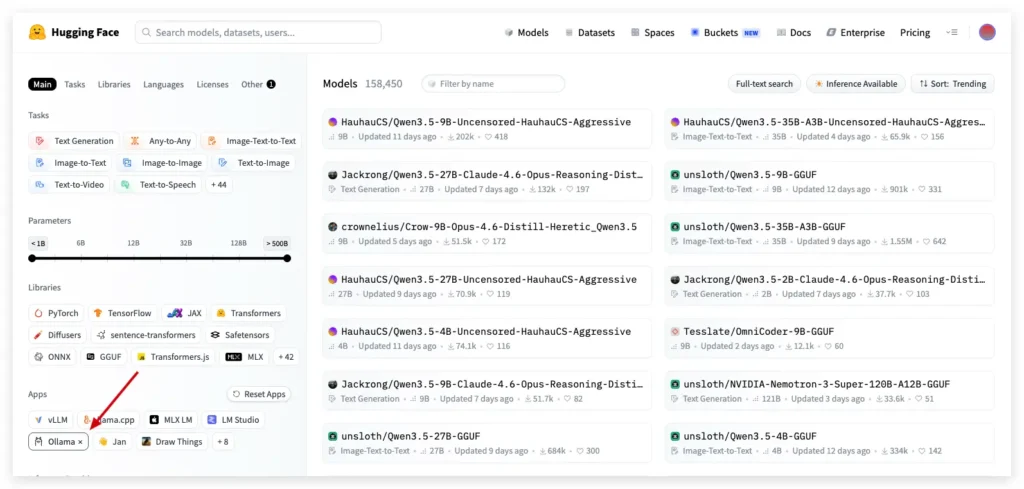Viewport: 1024px width, 489px height.
Task: Open the Buckets navigation link
Action: (725, 33)
